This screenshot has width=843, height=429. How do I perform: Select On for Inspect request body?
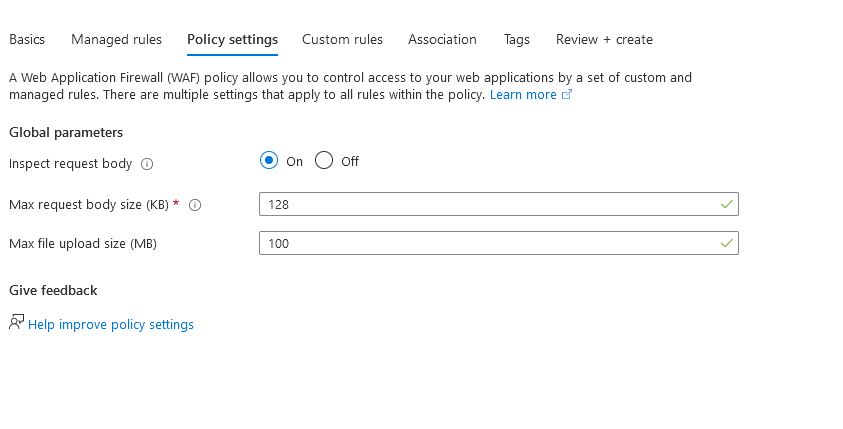point(269,161)
